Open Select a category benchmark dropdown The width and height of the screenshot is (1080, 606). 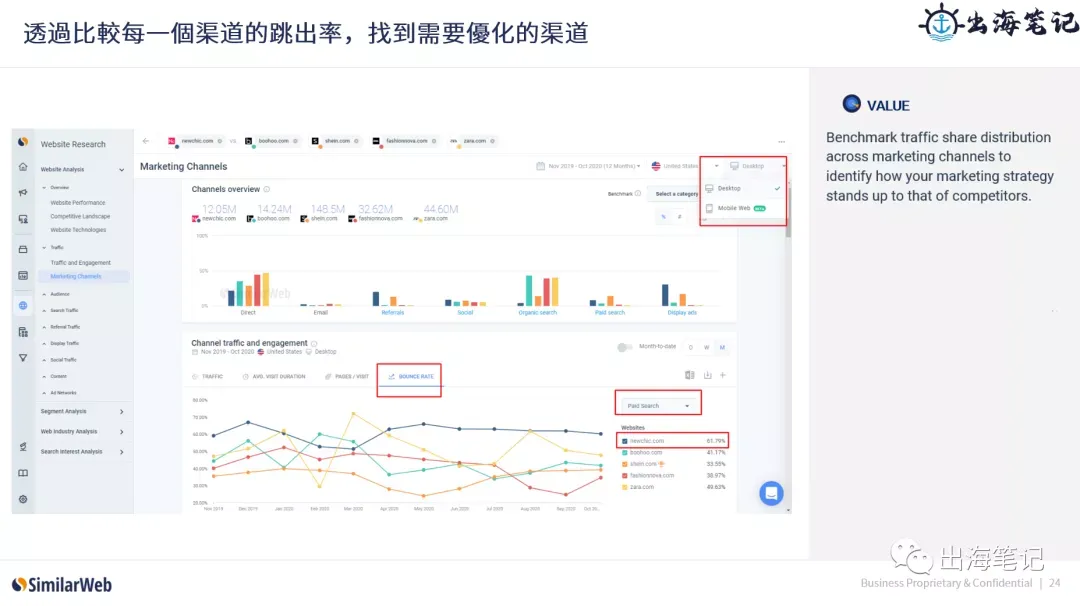point(676,194)
